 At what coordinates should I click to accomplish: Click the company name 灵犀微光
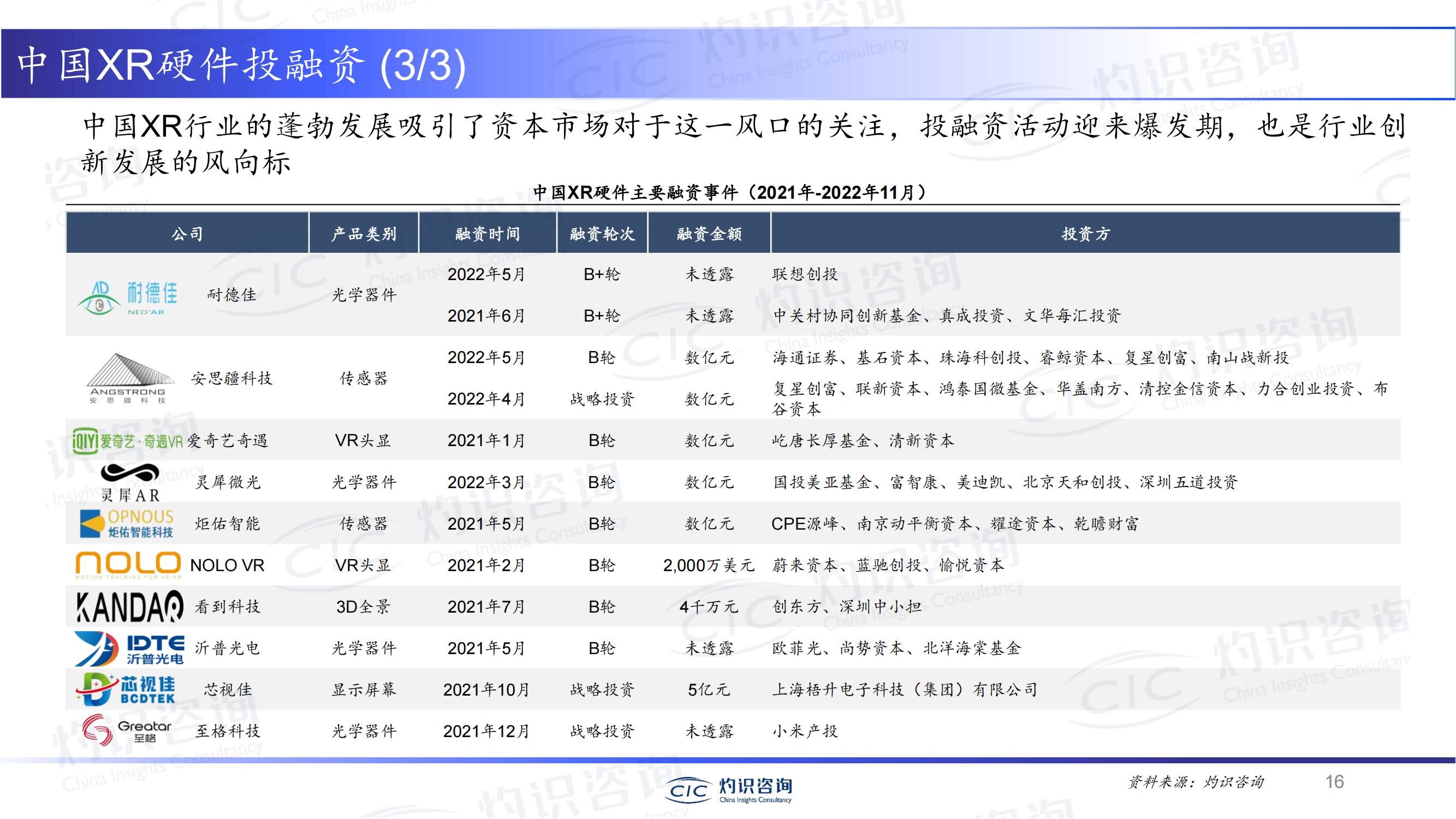click(228, 482)
